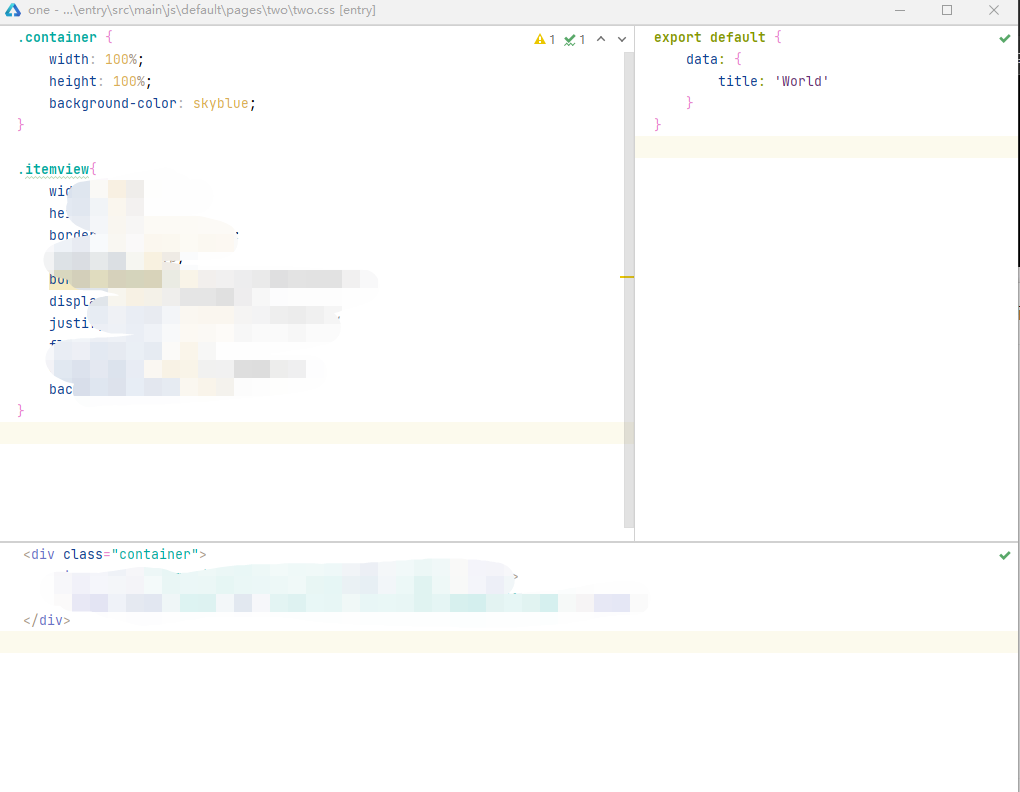Click the green typo inspection count icon
The width and height of the screenshot is (1020, 792).
(569, 39)
